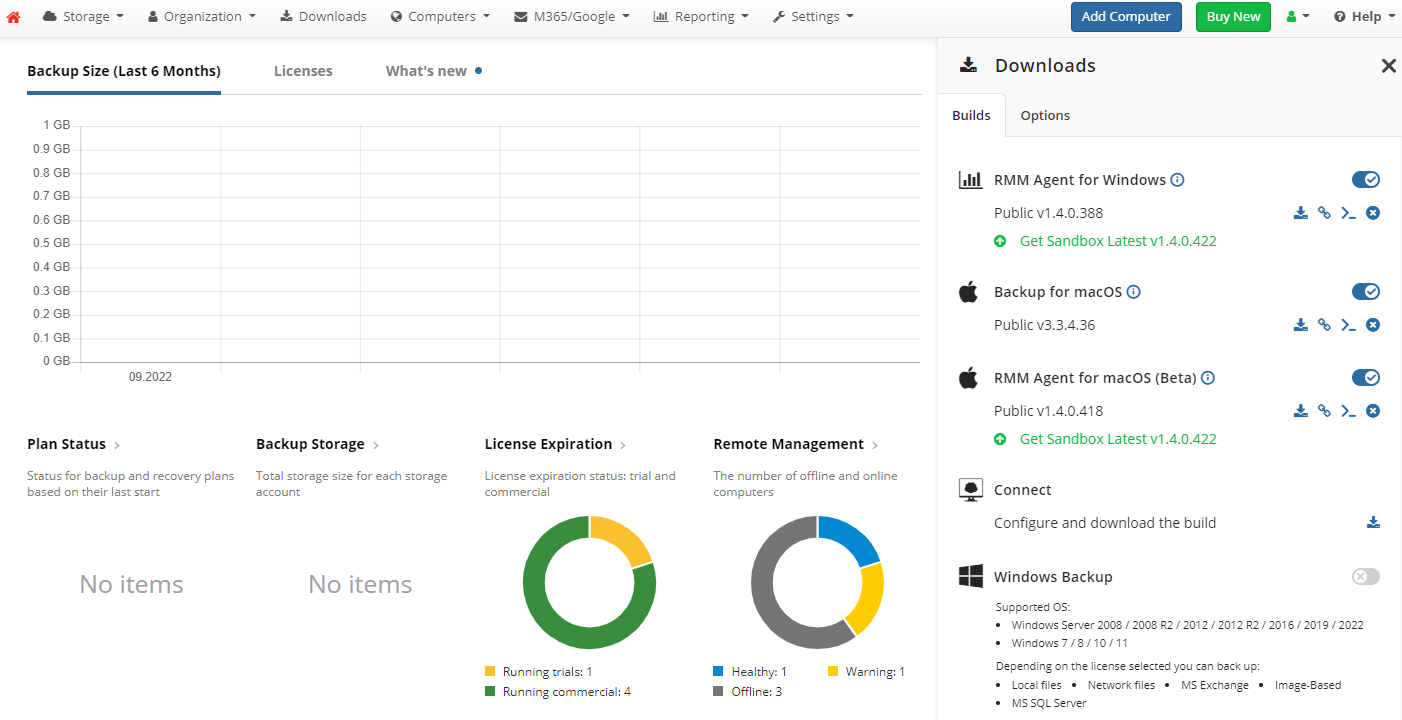Download RMM Agent for macOS (Beta) build

pos(1301,411)
